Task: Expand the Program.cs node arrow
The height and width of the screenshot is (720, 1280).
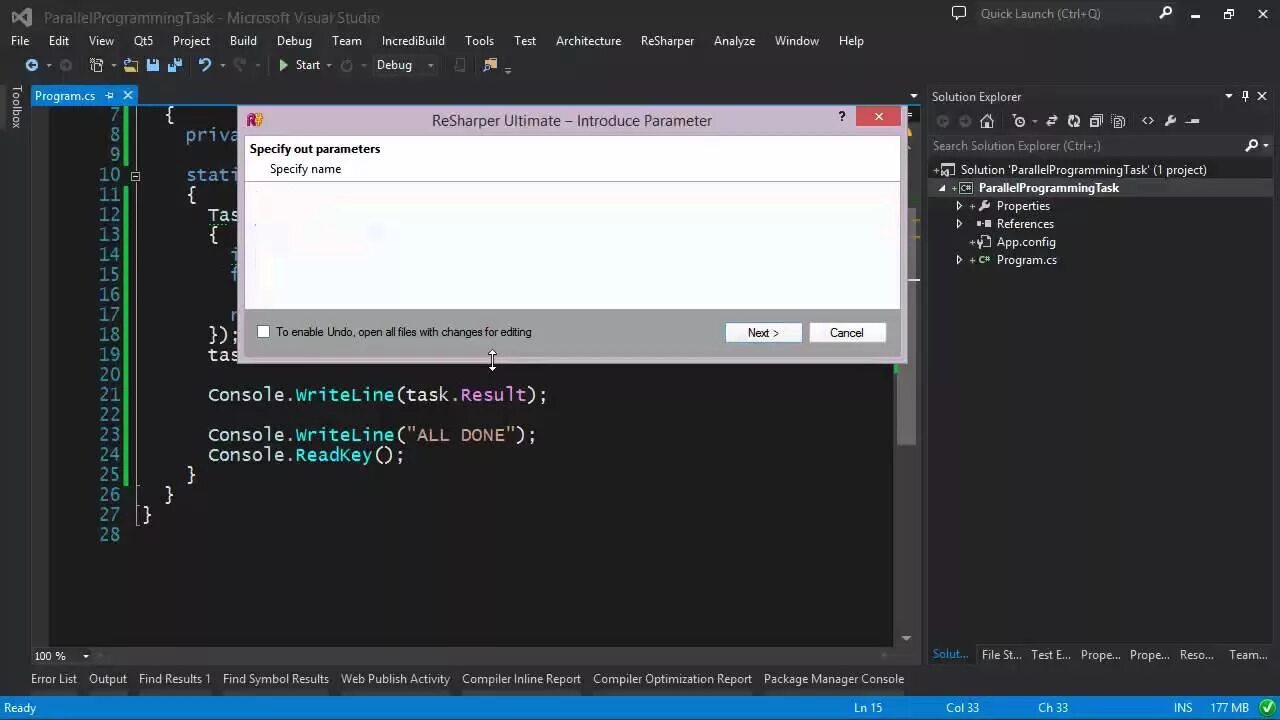Action: coord(959,260)
